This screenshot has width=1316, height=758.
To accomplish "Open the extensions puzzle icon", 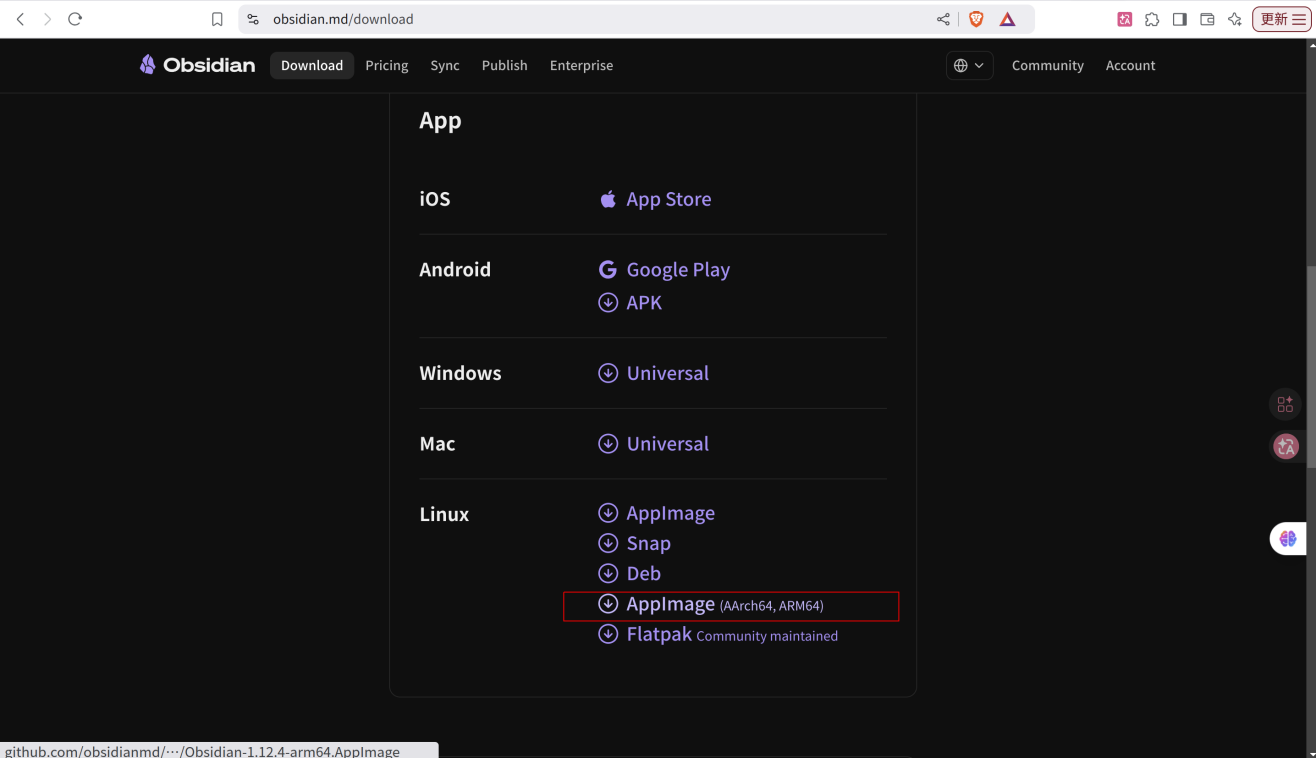I will tap(1152, 19).
